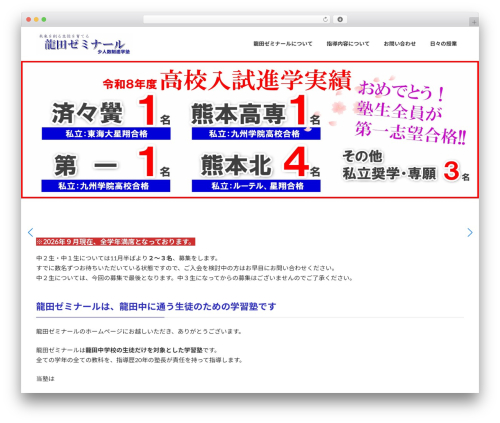This screenshot has width=500, height=423.
Task: Focus the browser address bar
Action: click(x=236, y=19)
